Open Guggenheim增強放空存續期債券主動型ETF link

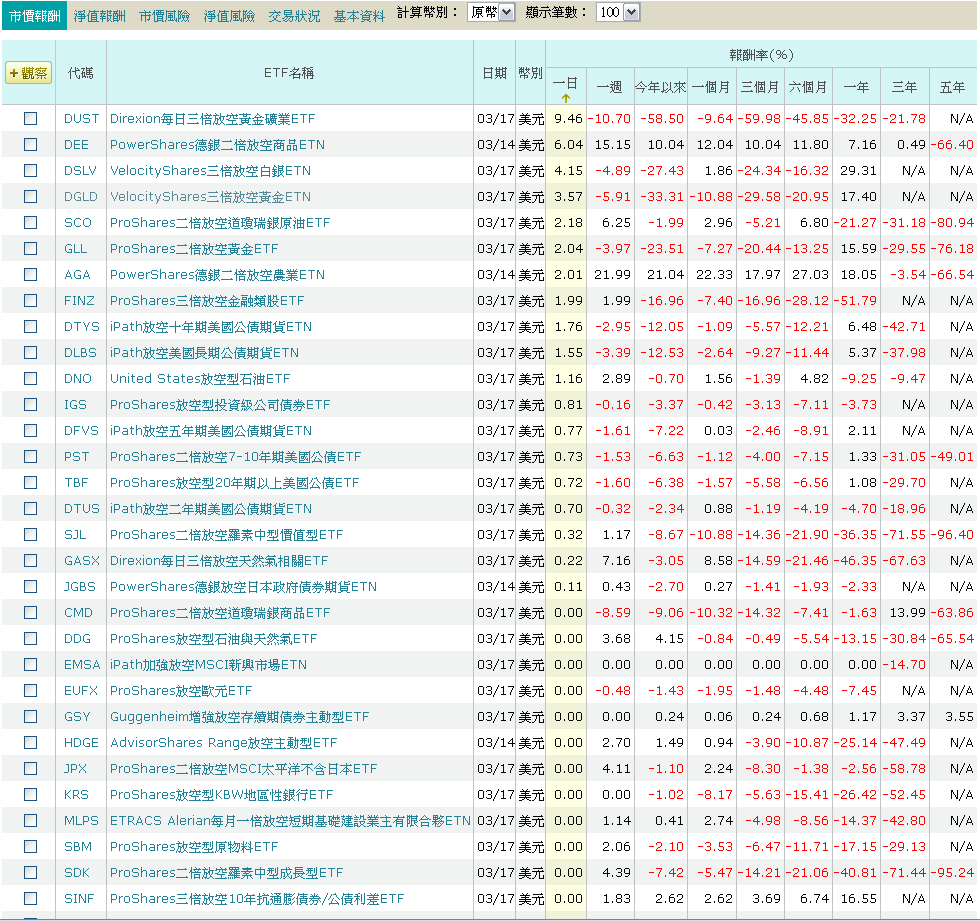[239, 717]
